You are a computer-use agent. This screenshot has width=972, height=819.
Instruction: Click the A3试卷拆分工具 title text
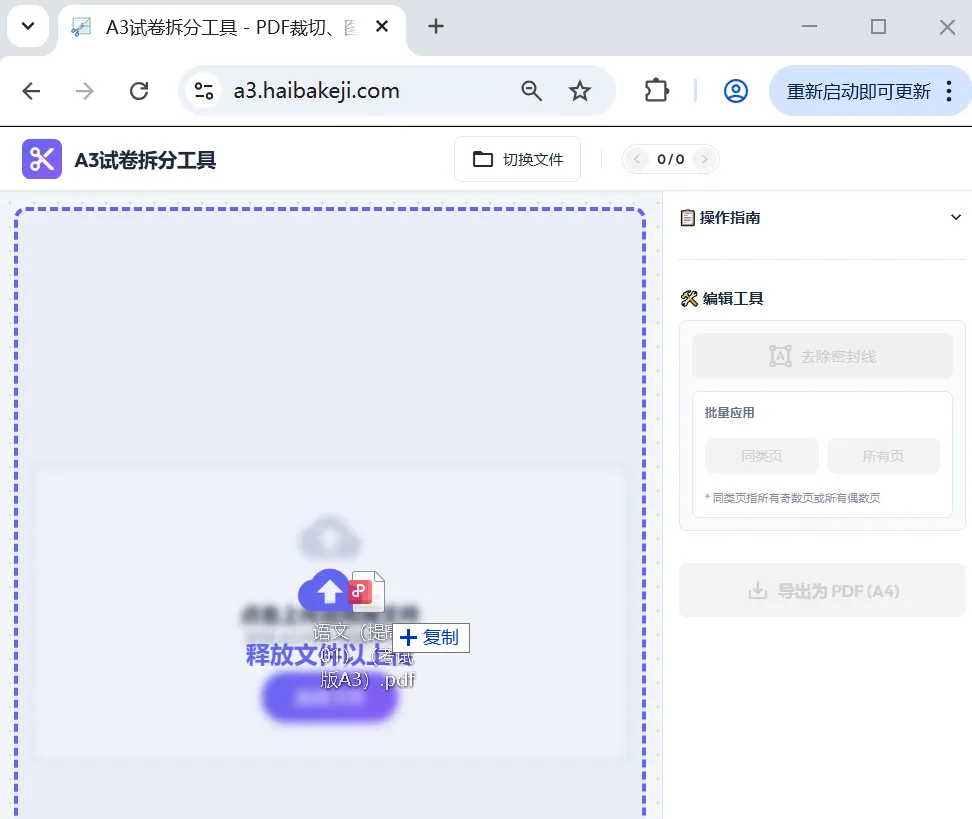point(145,160)
